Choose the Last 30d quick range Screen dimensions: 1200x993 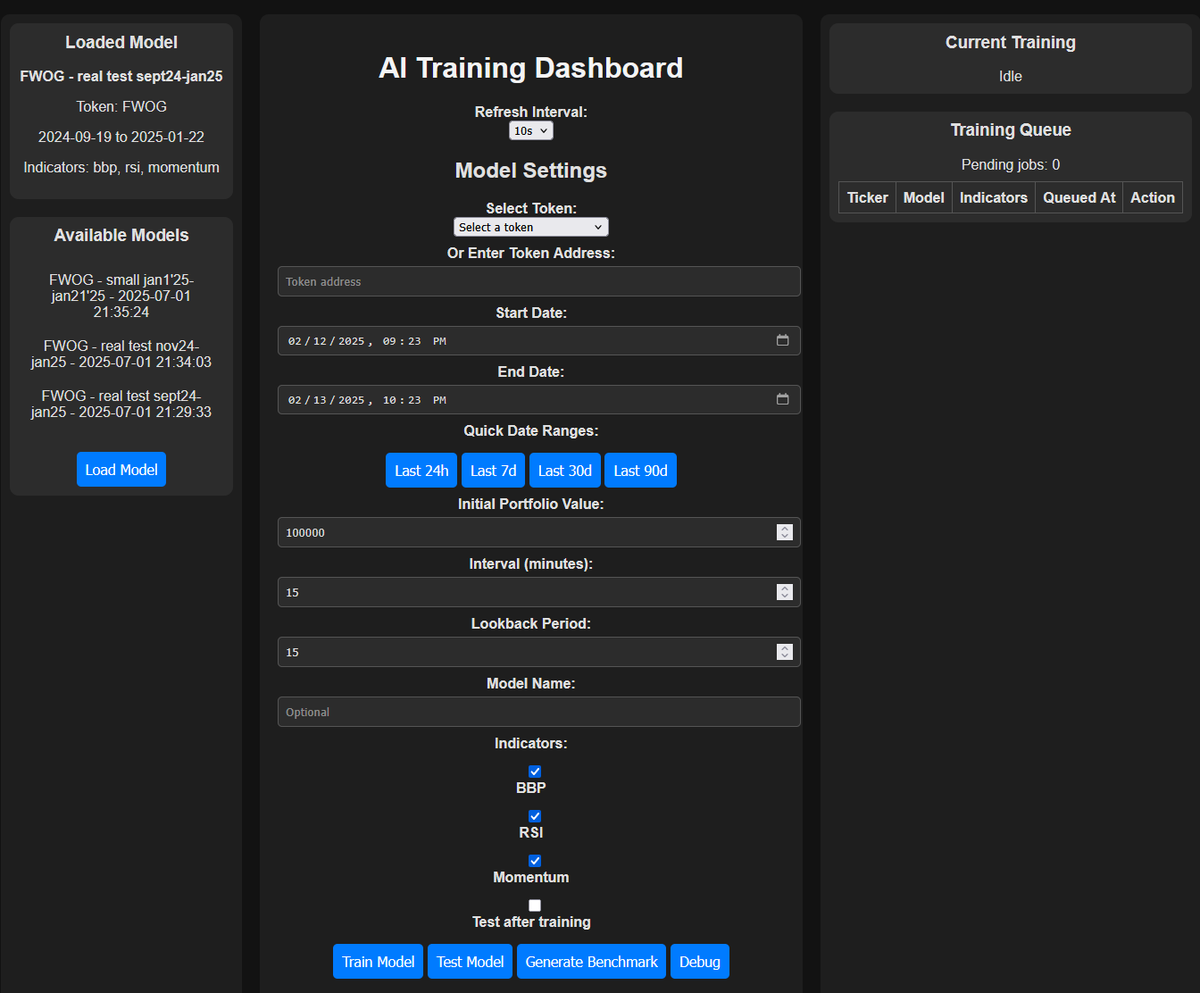(565, 470)
